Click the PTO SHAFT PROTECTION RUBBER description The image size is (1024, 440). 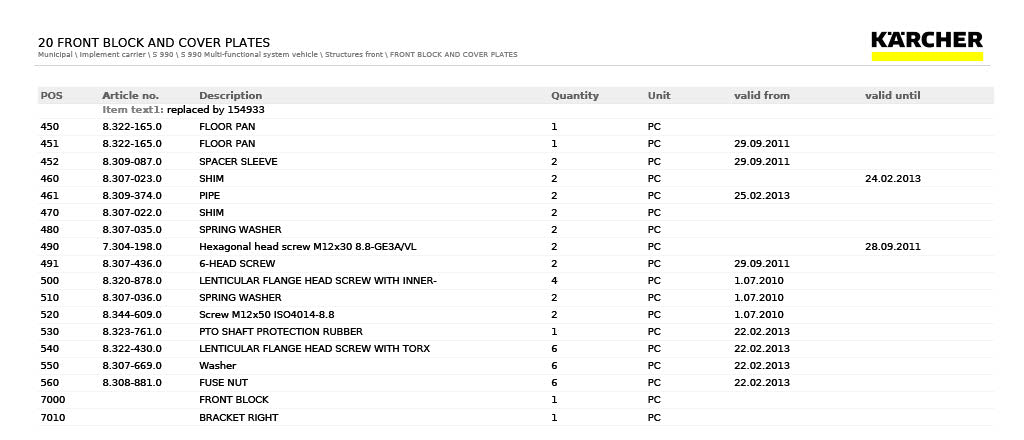click(x=281, y=332)
